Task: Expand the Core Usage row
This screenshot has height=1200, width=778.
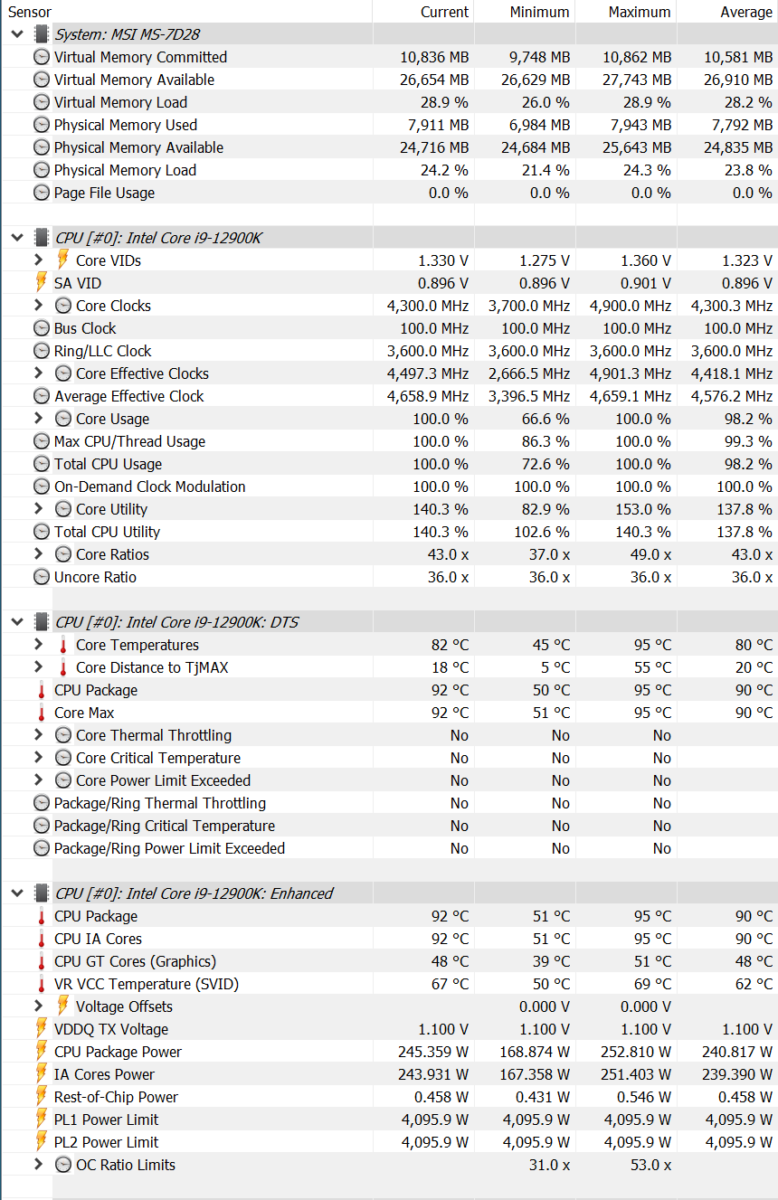Action: click(39, 419)
